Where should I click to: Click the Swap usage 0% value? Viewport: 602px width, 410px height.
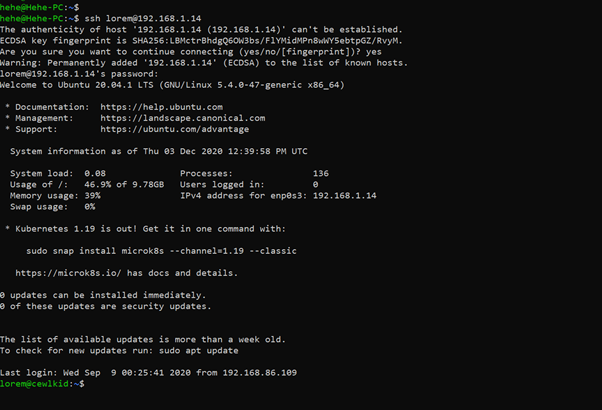click(x=90, y=207)
